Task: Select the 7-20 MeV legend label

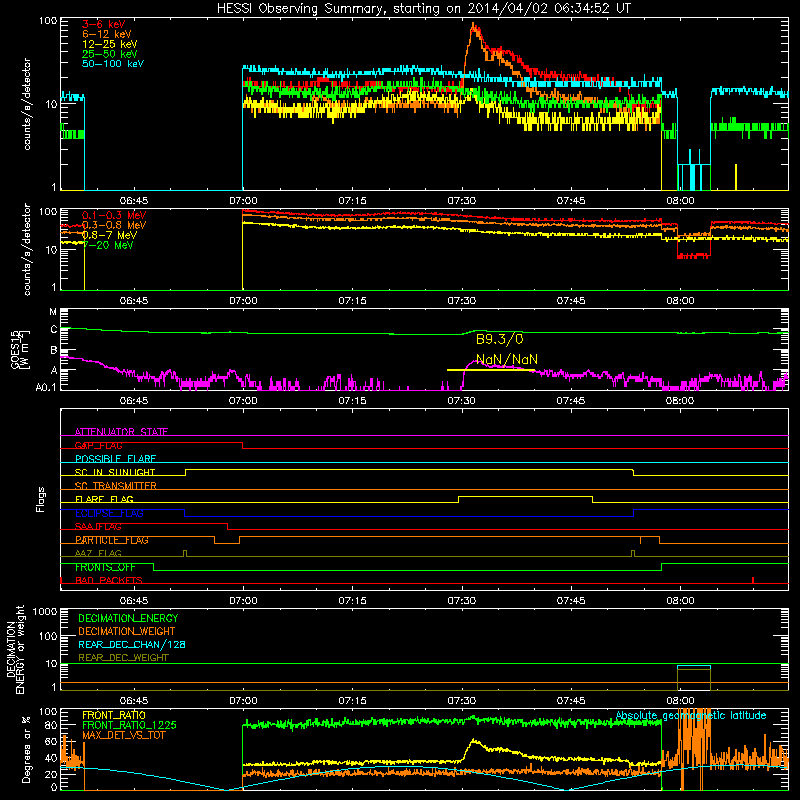Action: [108, 245]
